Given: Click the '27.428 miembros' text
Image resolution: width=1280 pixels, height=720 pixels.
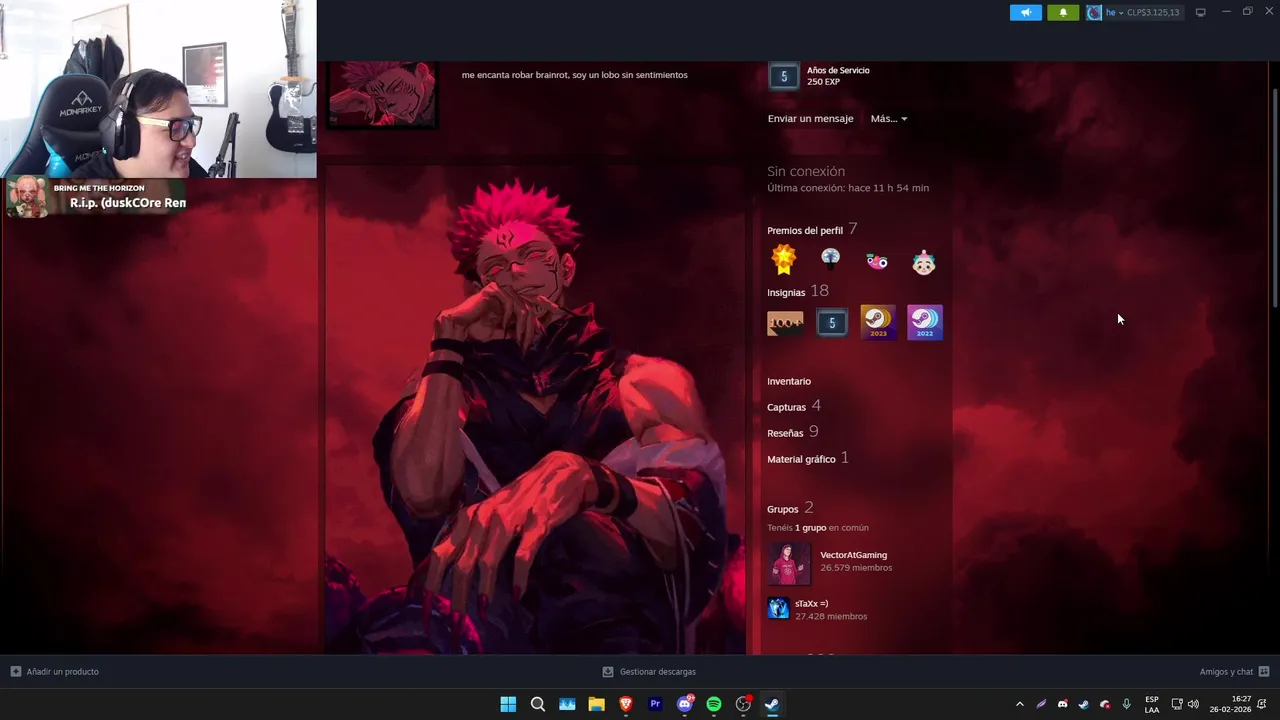Looking at the screenshot, I should pos(831,617).
